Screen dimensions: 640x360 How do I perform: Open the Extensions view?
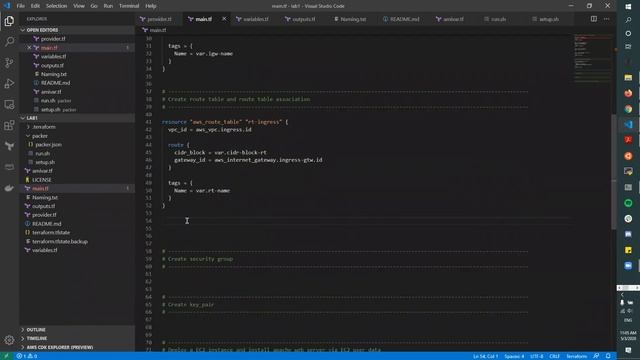point(9,125)
